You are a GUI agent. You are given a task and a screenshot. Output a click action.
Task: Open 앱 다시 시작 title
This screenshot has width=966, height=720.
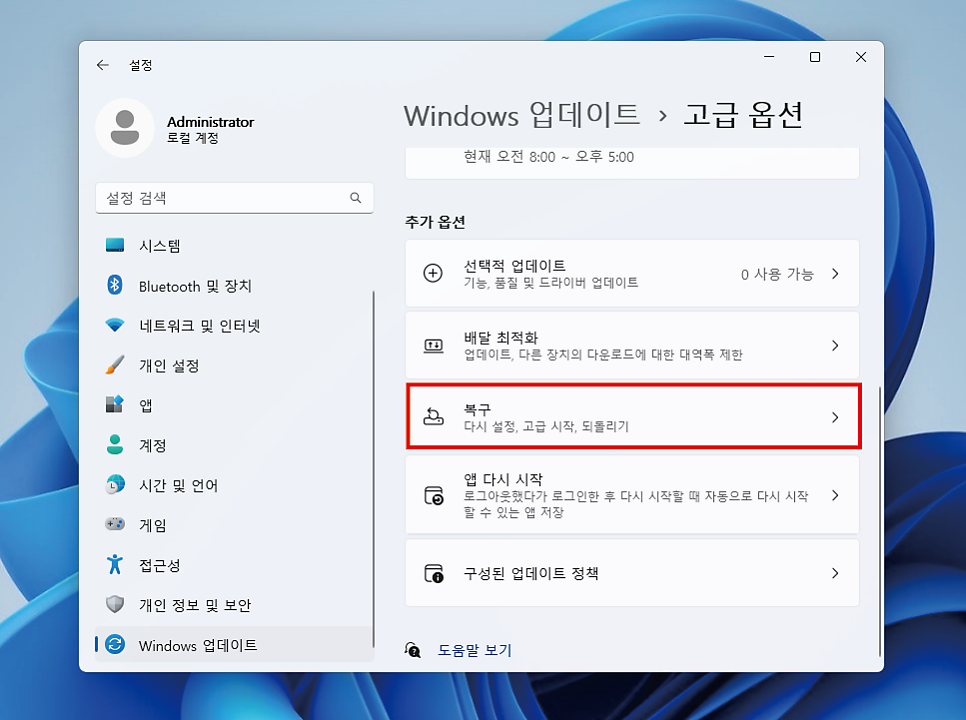coord(503,479)
